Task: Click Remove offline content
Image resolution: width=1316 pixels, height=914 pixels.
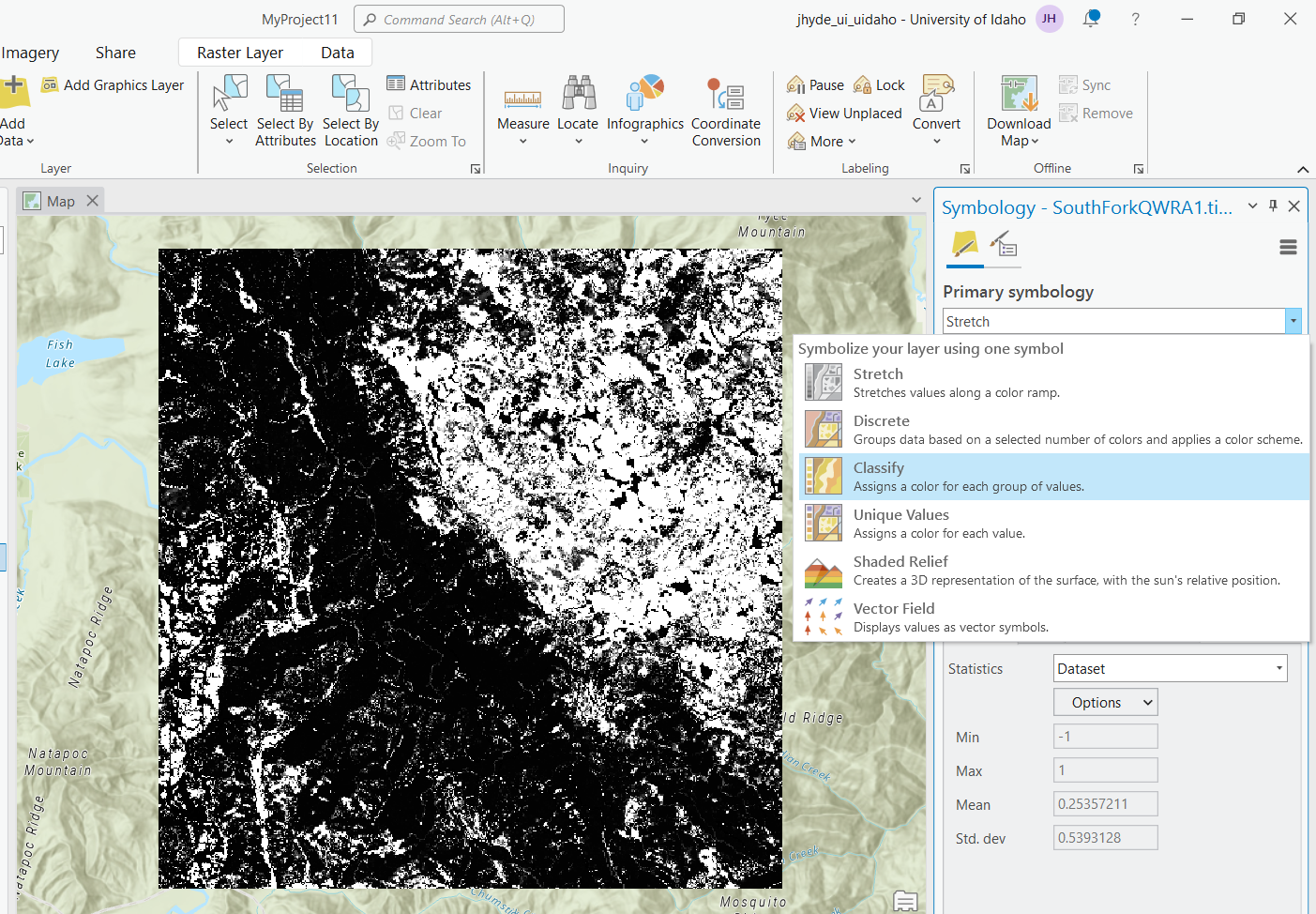Action: 1096,113
